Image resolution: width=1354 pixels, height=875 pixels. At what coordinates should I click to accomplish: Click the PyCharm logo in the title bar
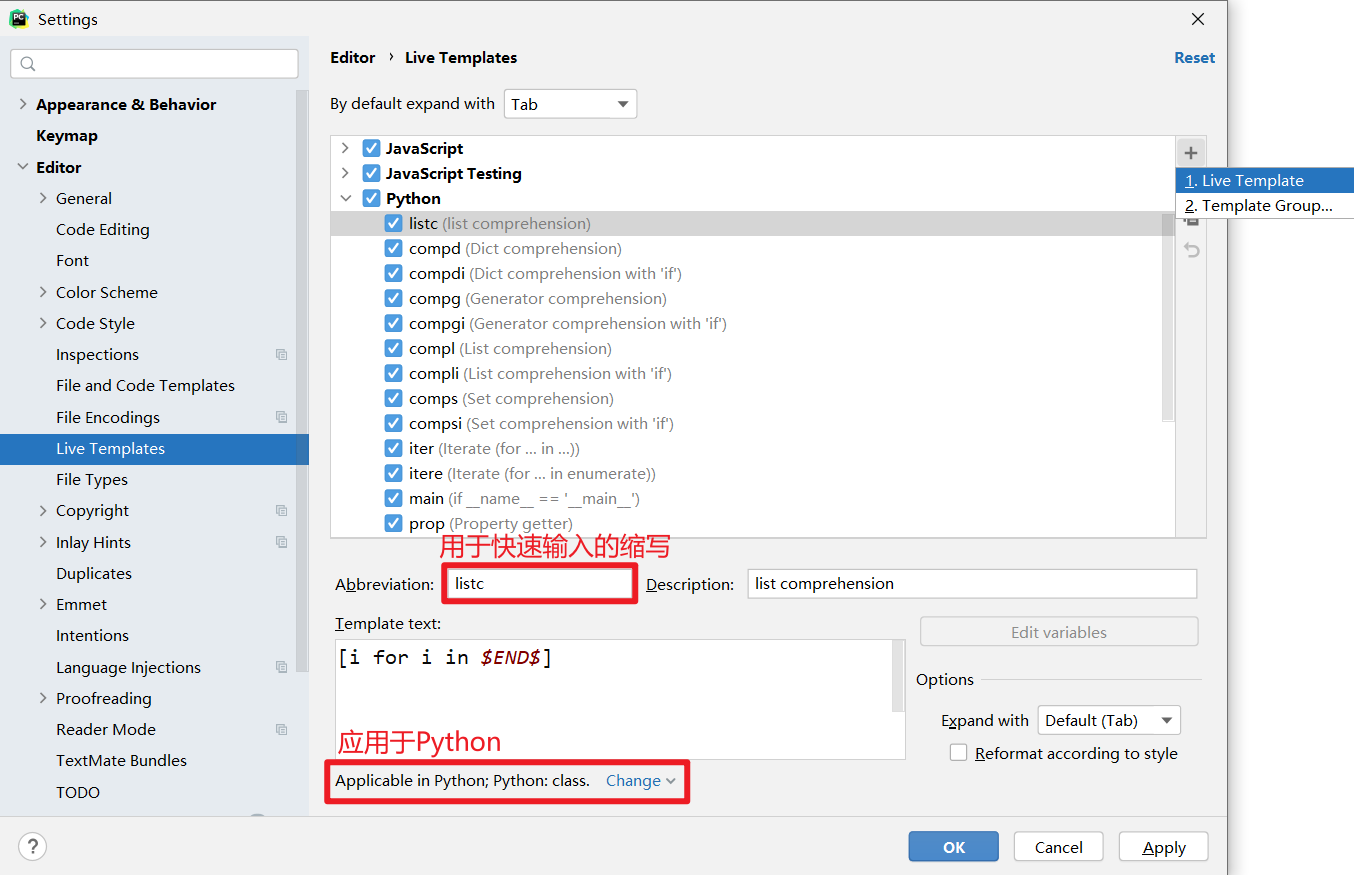(18, 18)
